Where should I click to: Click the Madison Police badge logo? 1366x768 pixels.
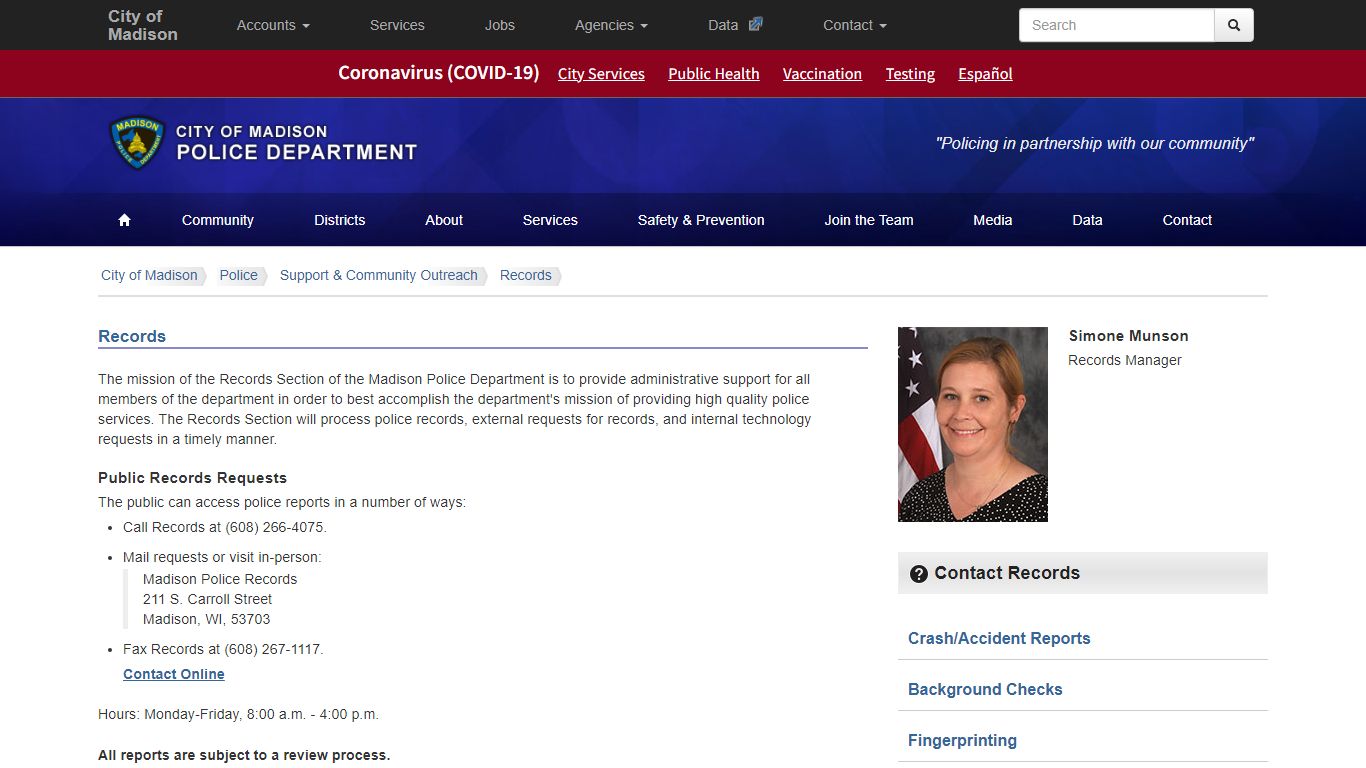137,143
